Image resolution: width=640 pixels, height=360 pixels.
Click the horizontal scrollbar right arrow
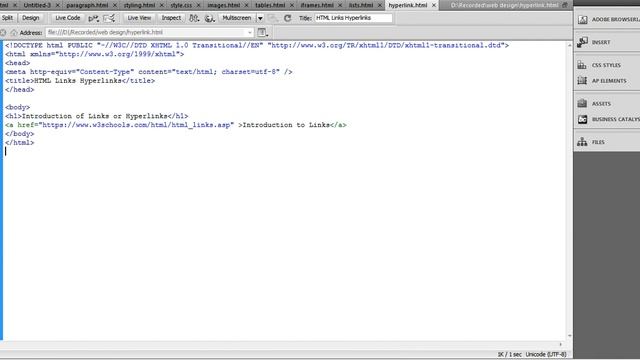[561, 344]
